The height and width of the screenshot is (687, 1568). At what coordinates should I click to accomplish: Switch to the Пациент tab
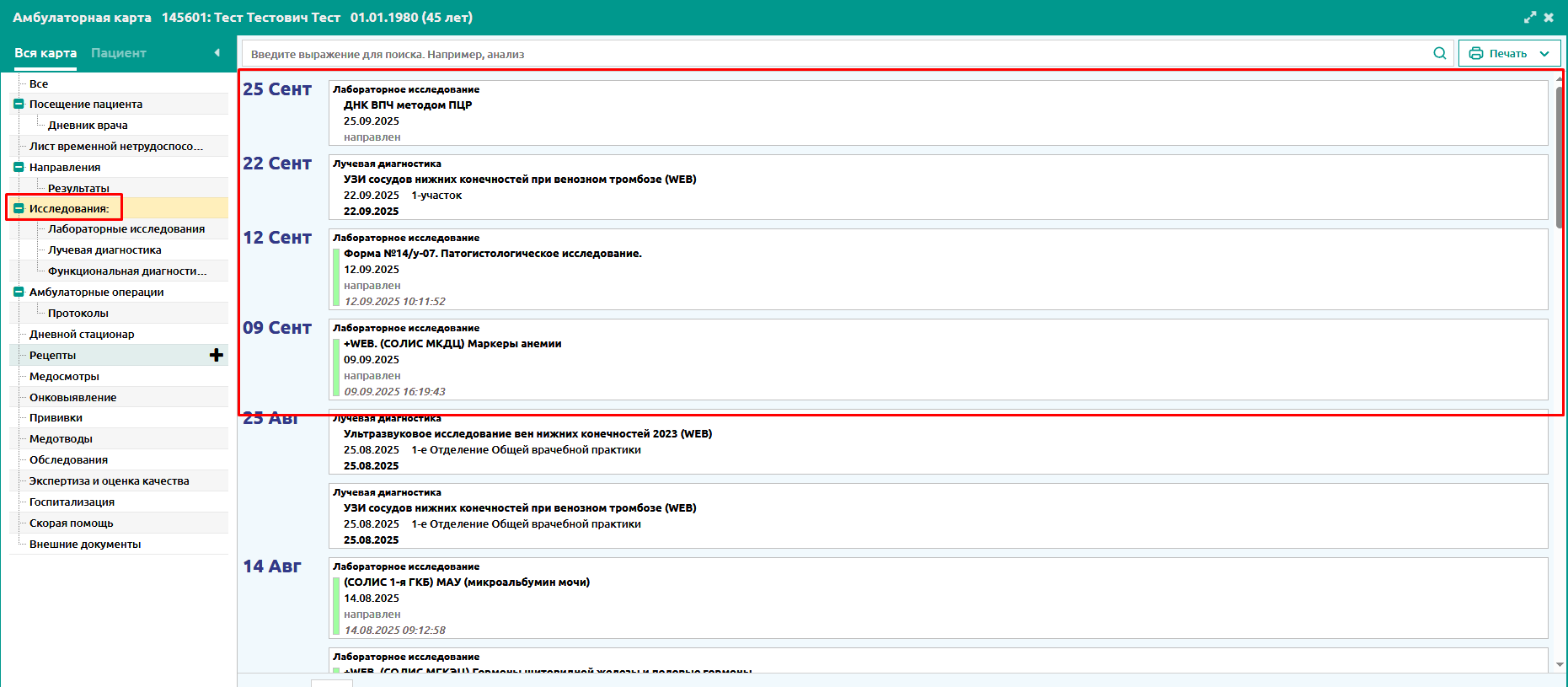pos(118,52)
